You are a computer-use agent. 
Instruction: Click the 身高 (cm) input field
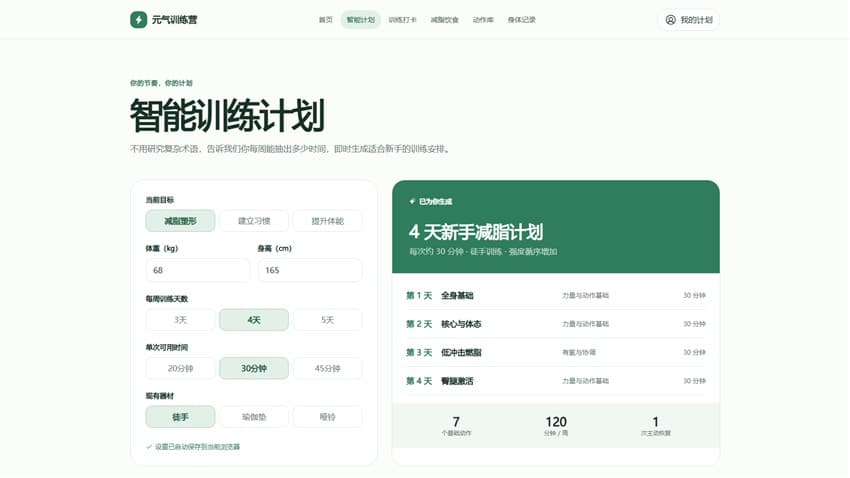point(310,270)
